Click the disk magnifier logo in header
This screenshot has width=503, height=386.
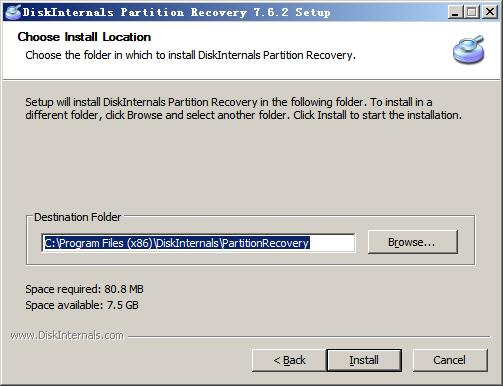[x=468, y=49]
